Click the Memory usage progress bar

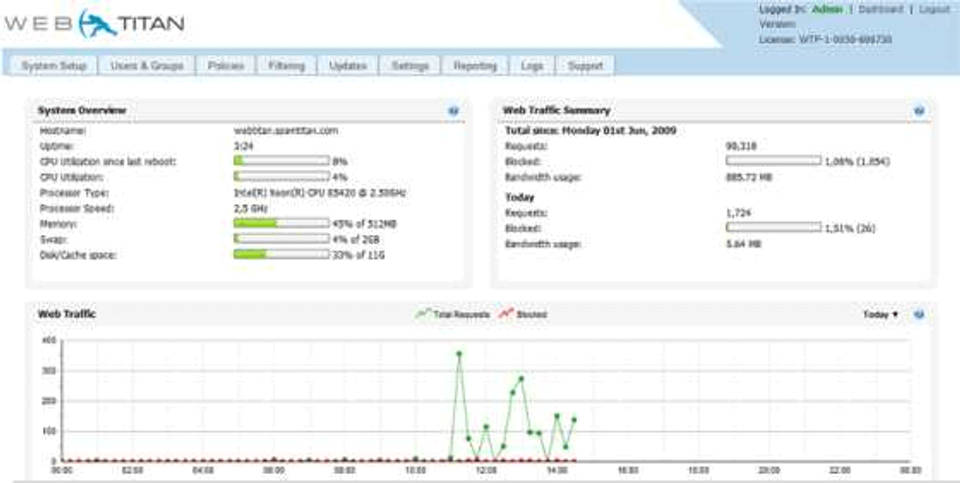281,223
